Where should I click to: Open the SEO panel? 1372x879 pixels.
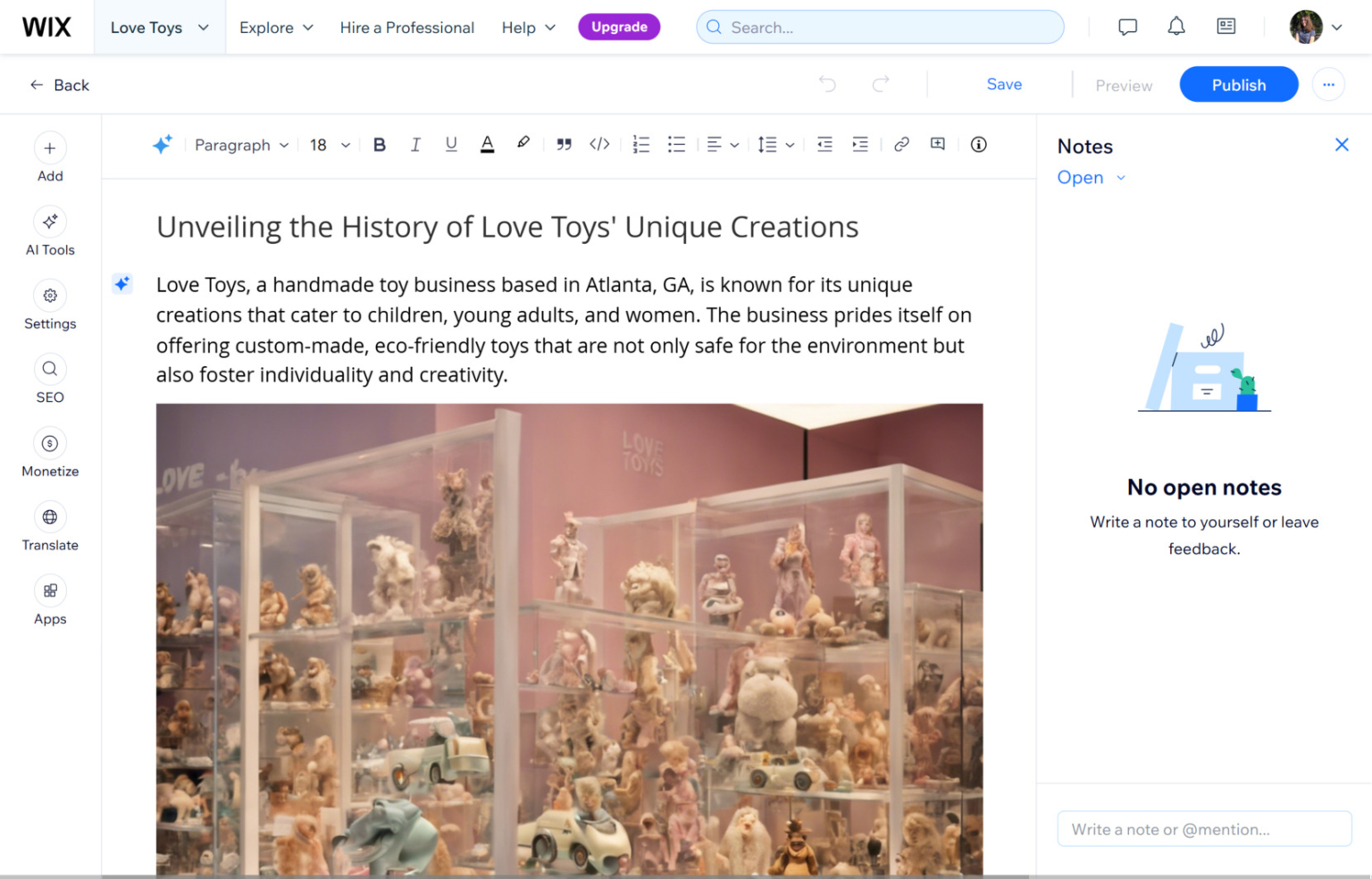click(x=50, y=379)
